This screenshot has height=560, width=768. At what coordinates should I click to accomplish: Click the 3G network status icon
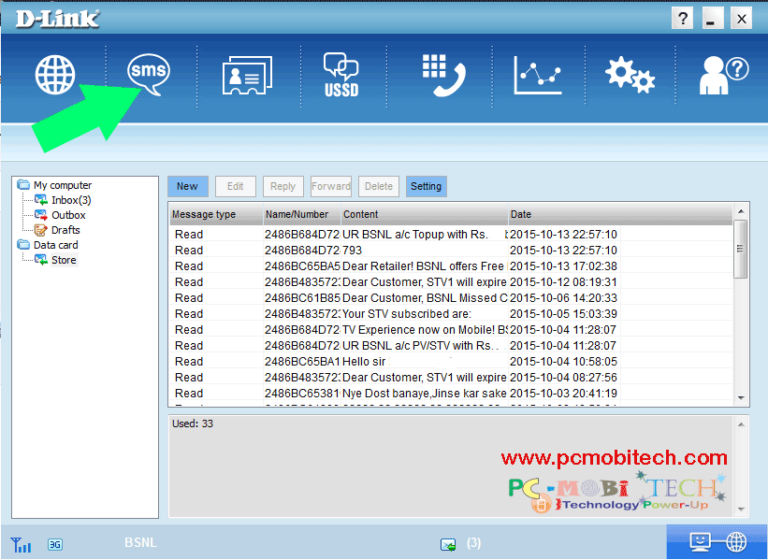55,544
